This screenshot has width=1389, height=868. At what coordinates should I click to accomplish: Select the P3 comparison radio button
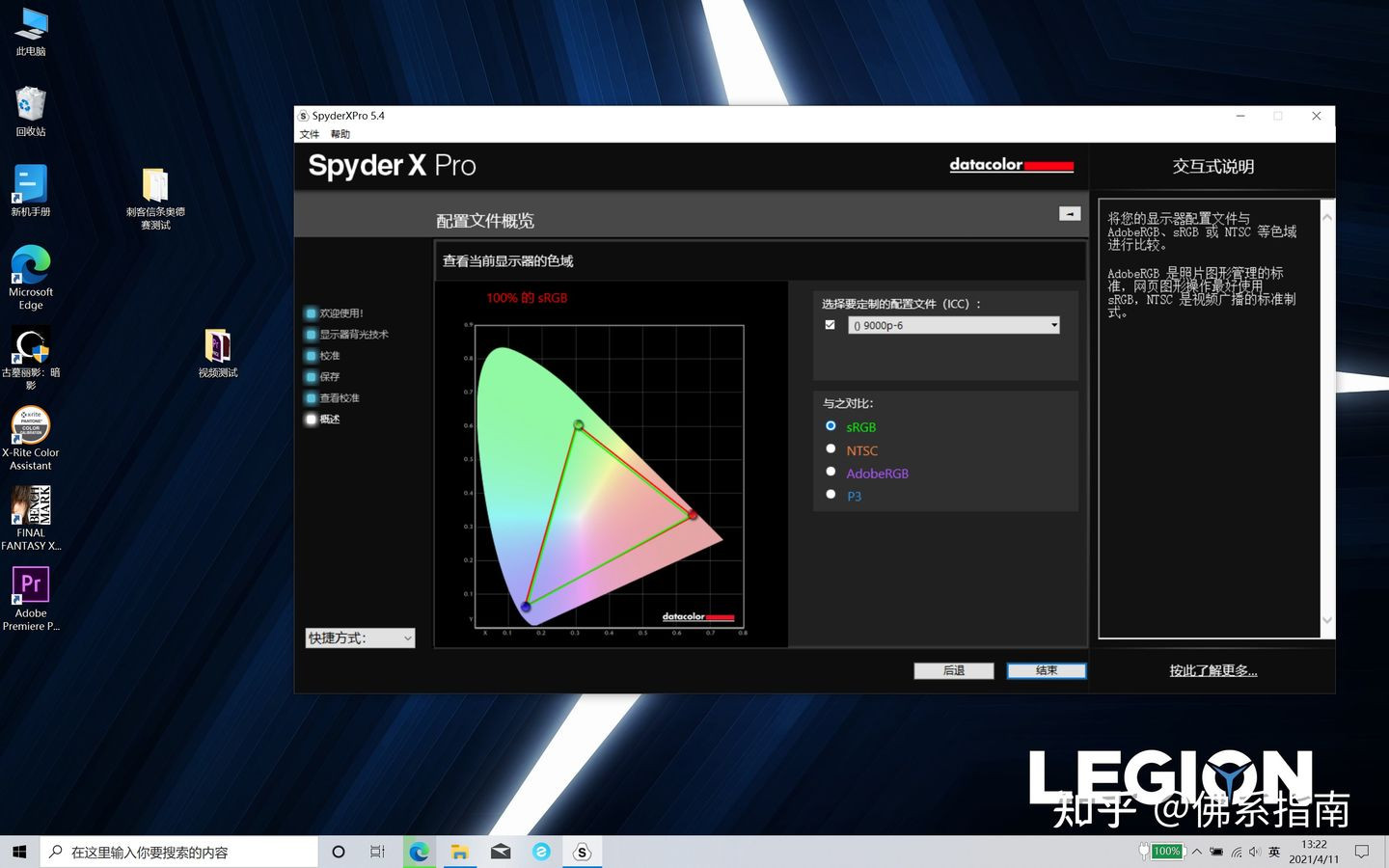pos(831,494)
